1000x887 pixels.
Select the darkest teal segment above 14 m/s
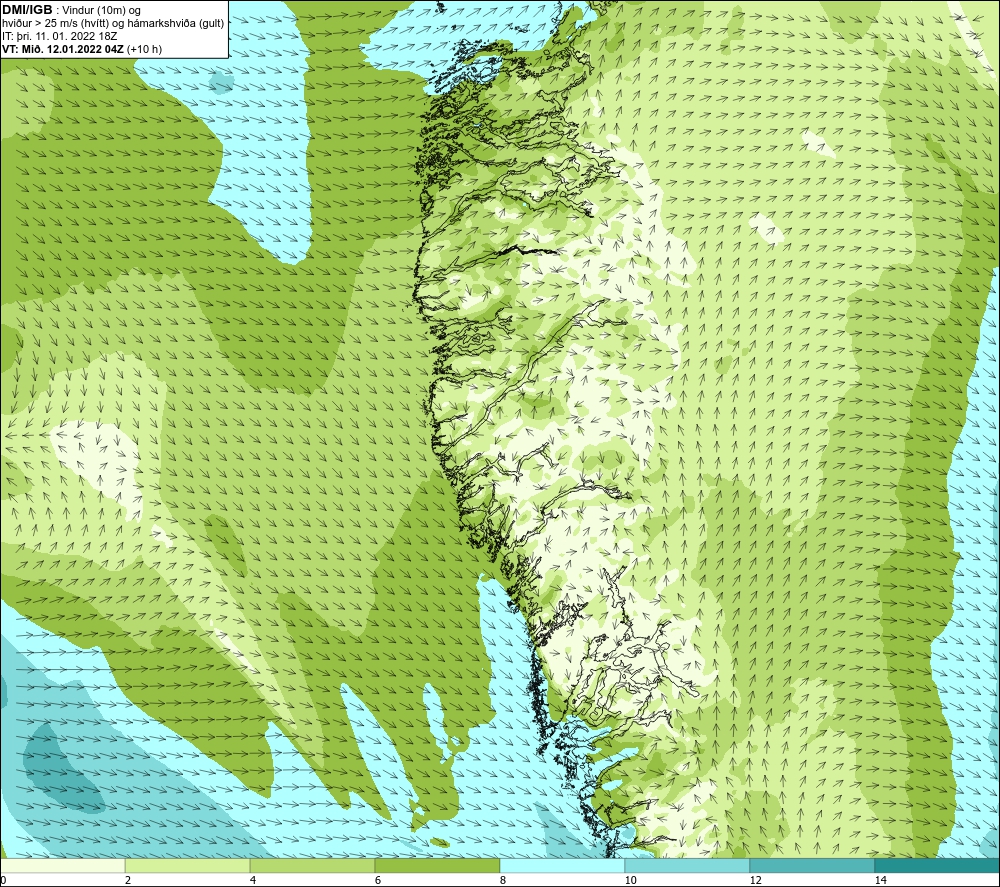pyautogui.click(x=938, y=866)
